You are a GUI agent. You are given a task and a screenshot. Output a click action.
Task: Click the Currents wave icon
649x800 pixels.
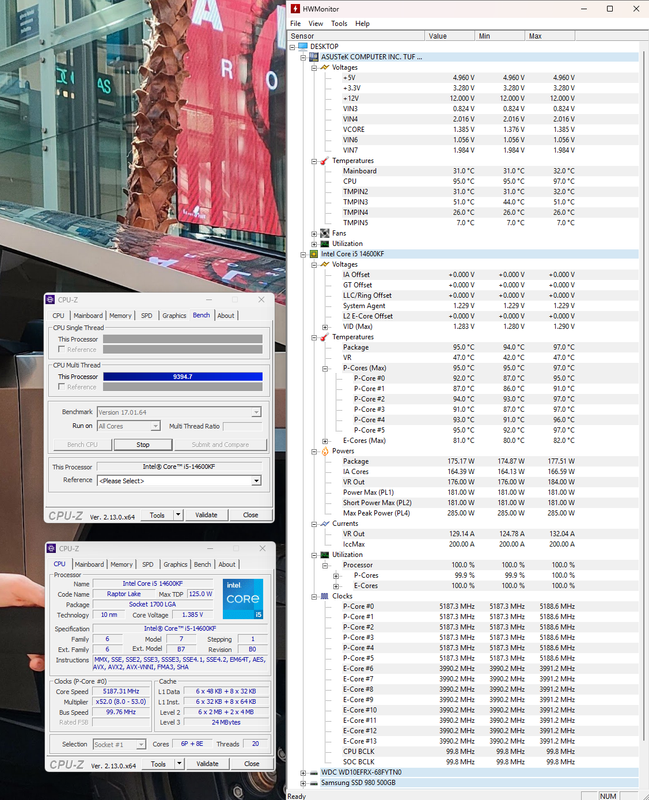(324, 523)
